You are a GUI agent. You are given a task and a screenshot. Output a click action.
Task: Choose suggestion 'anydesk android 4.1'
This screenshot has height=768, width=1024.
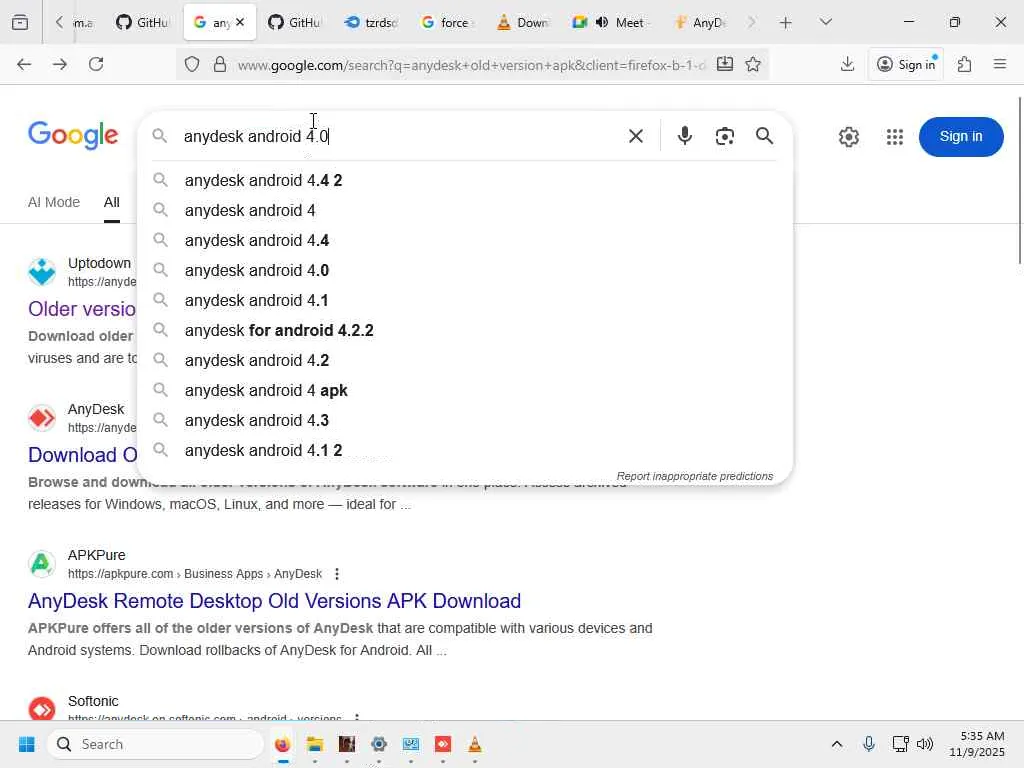pos(465,300)
